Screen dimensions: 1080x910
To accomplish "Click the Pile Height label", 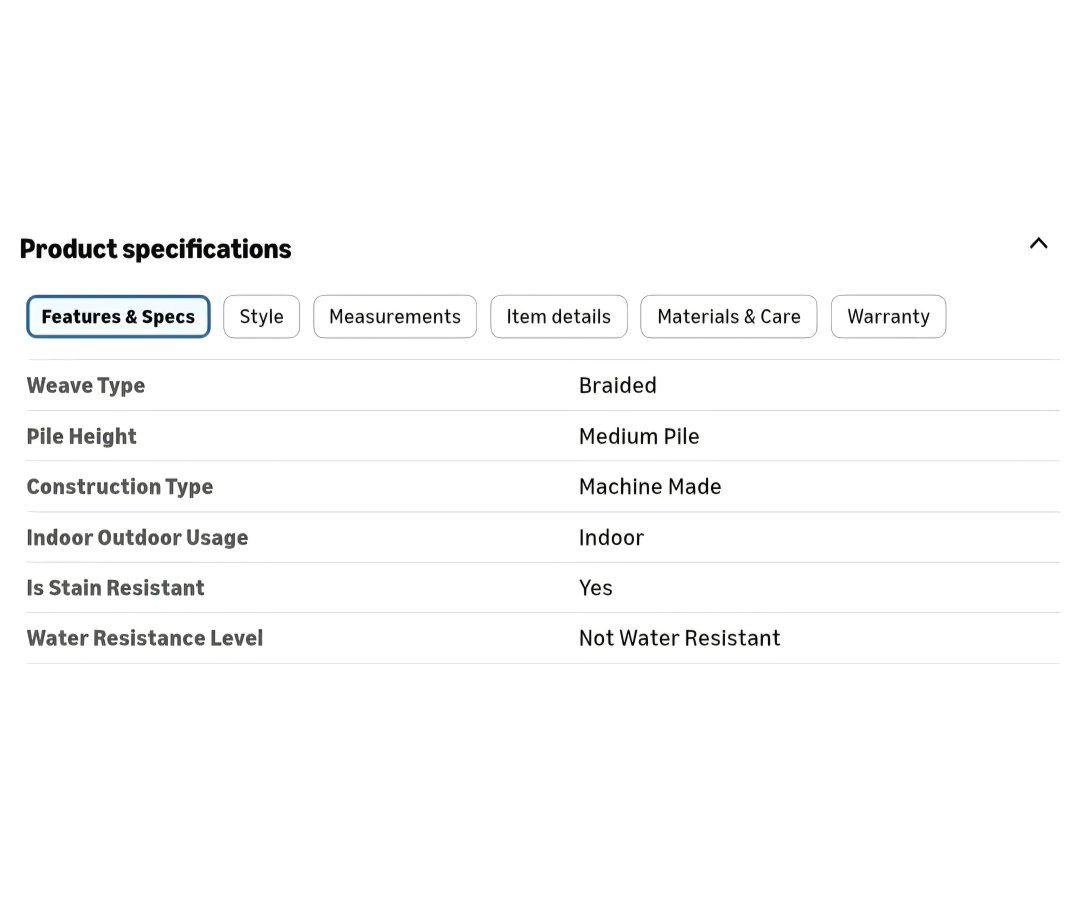I will [x=81, y=436].
